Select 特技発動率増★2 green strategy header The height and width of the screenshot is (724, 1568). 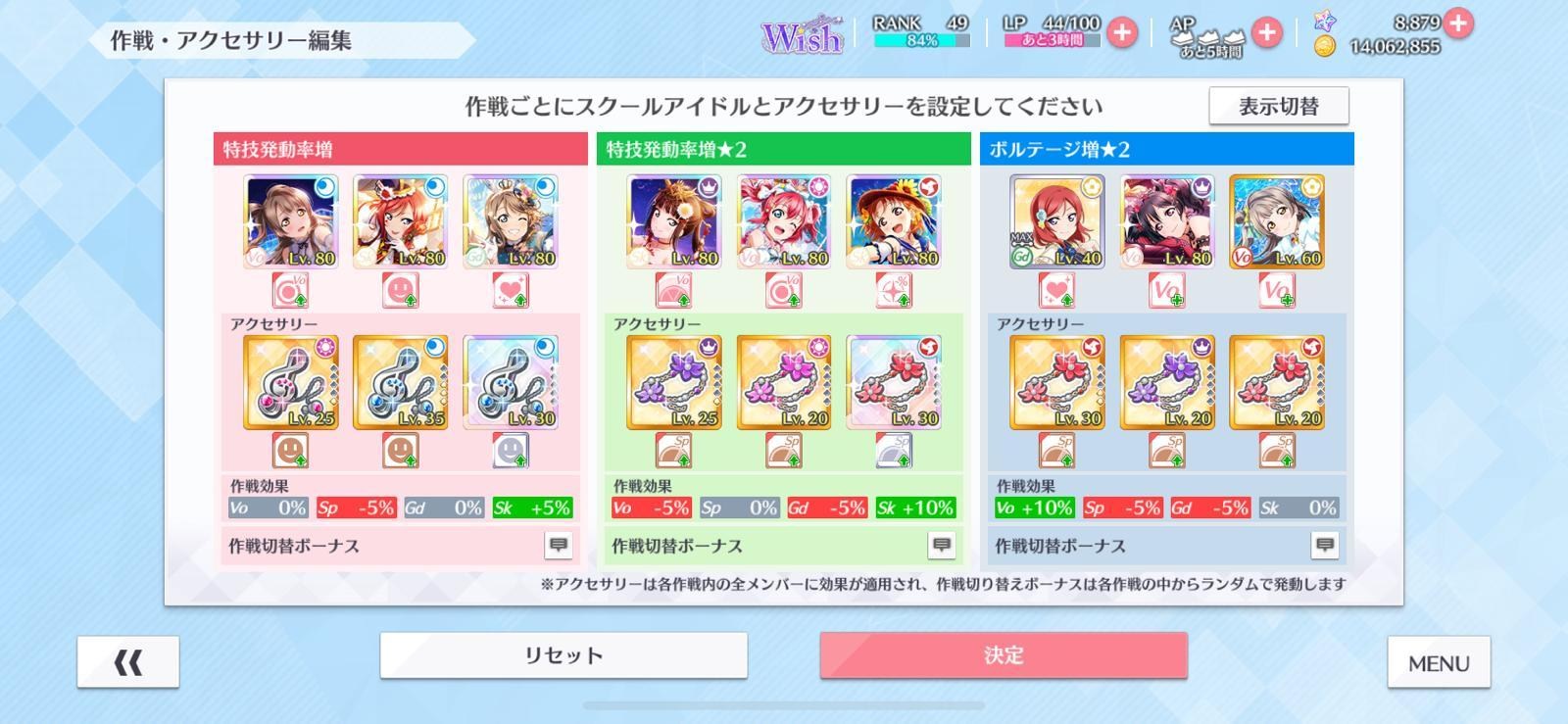(784, 149)
